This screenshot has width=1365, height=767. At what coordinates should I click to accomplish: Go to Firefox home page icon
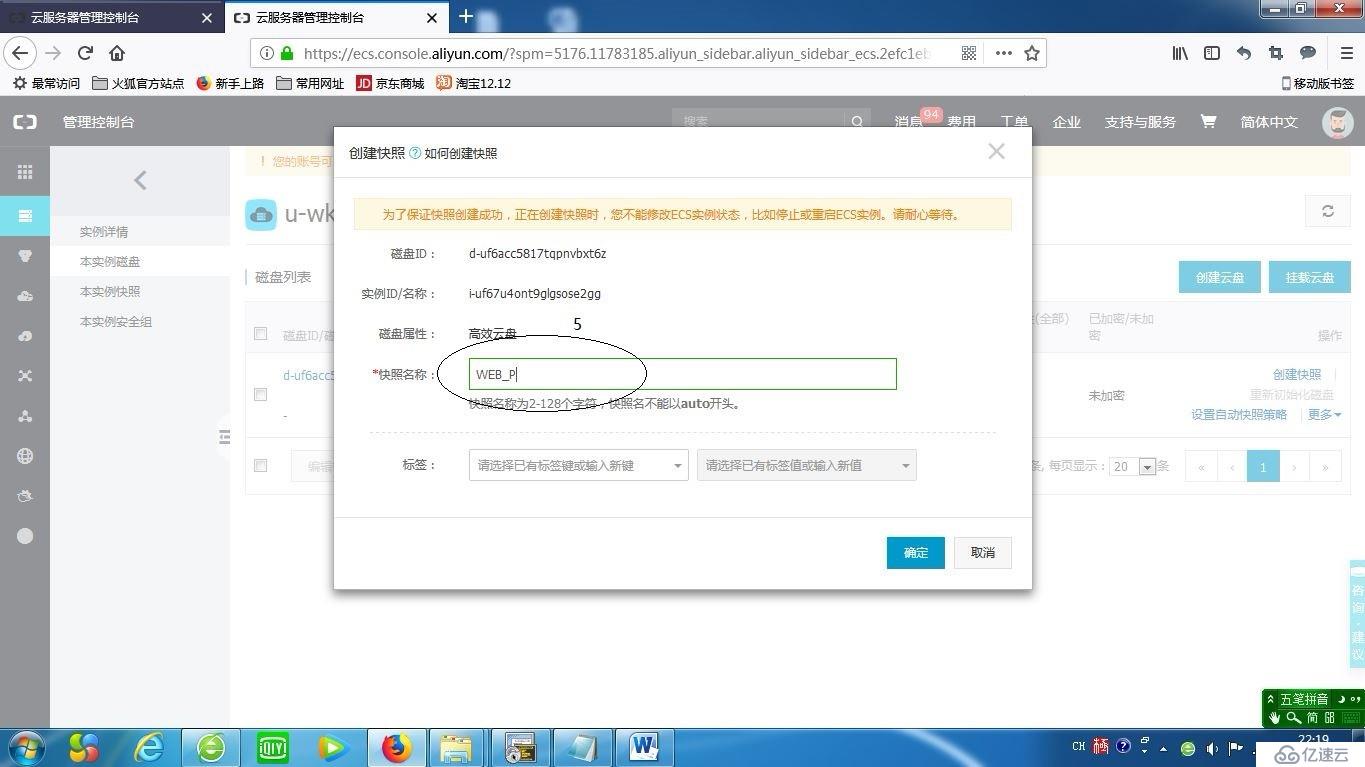(x=117, y=53)
